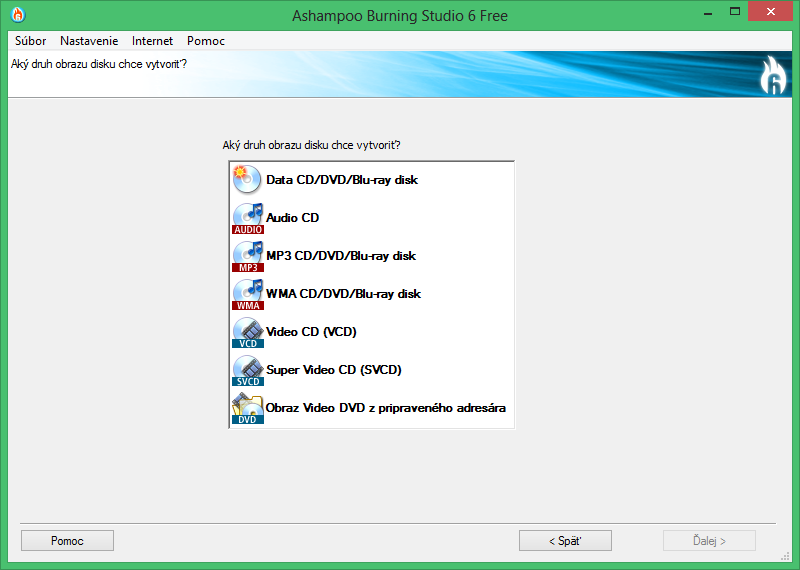Viewport: 800px width, 570px height.
Task: Open the Pomoc menu in menu bar
Action: (206, 41)
